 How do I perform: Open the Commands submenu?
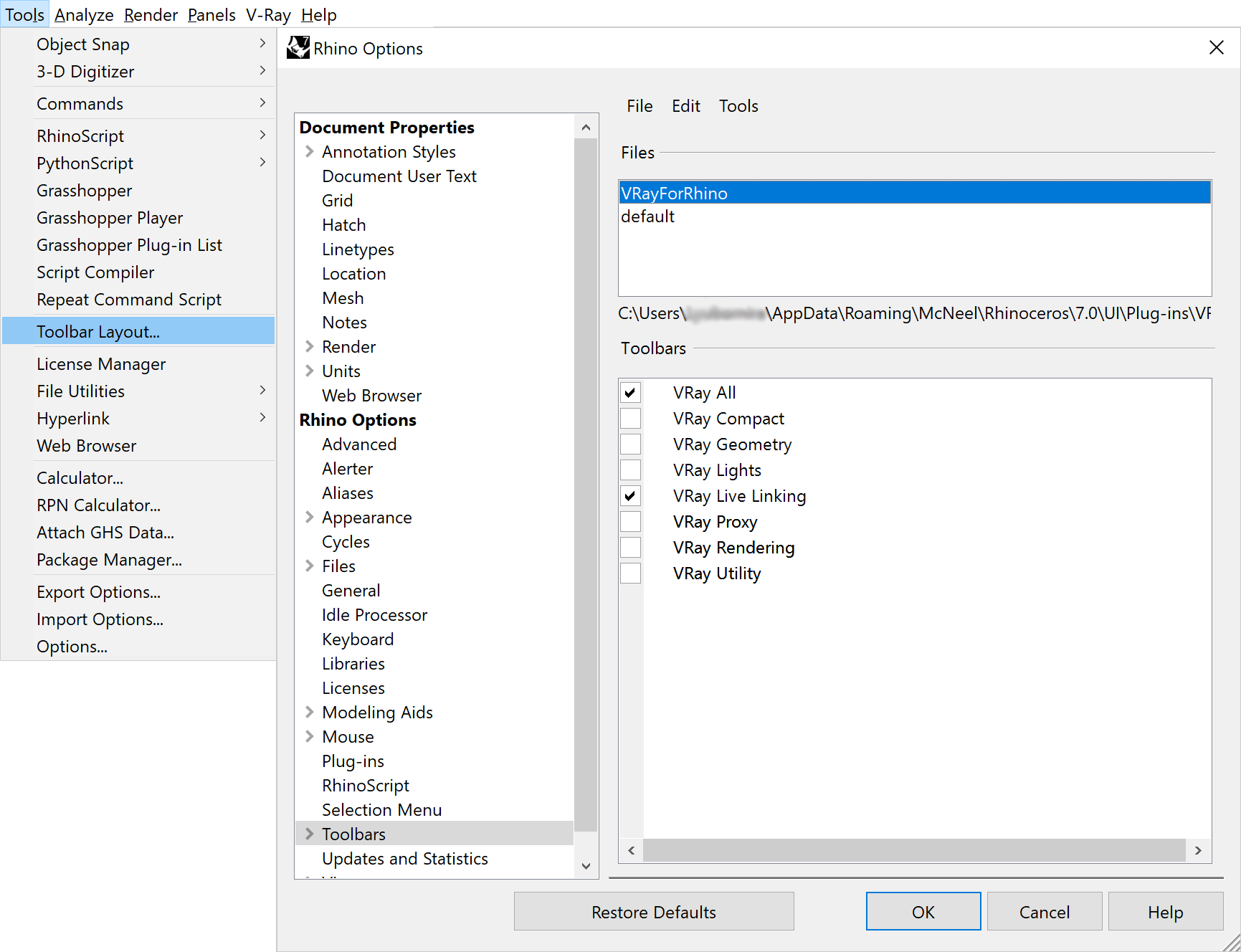(x=138, y=103)
